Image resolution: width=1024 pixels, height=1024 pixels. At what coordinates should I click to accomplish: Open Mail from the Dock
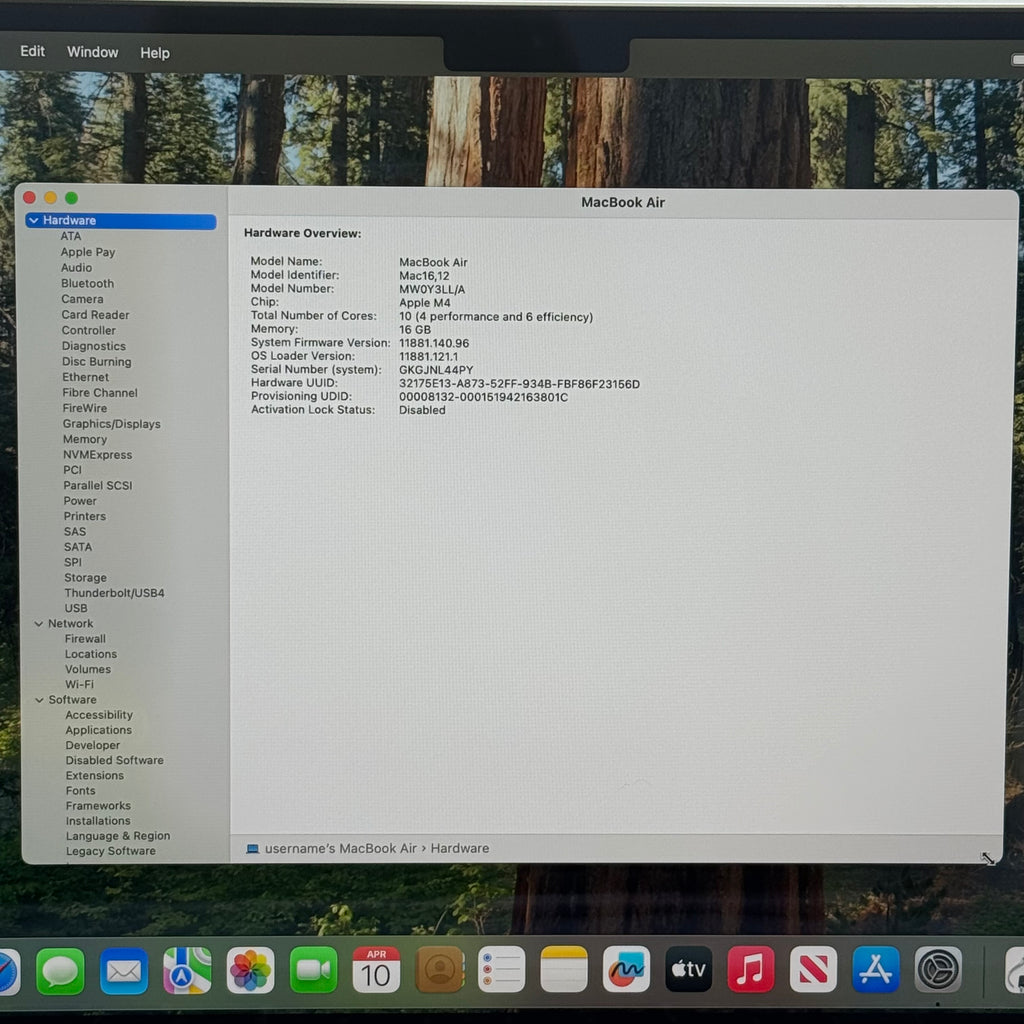[124, 971]
